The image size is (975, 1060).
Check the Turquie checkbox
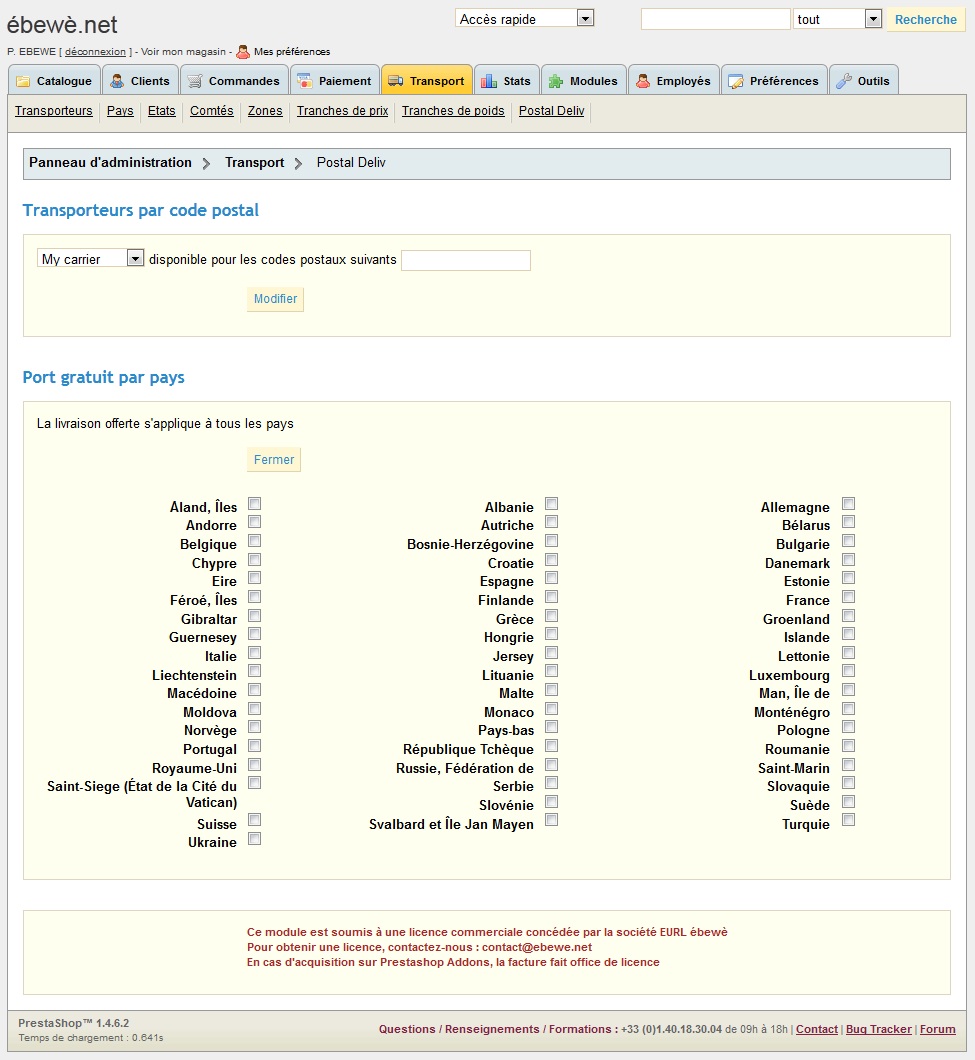click(x=849, y=820)
